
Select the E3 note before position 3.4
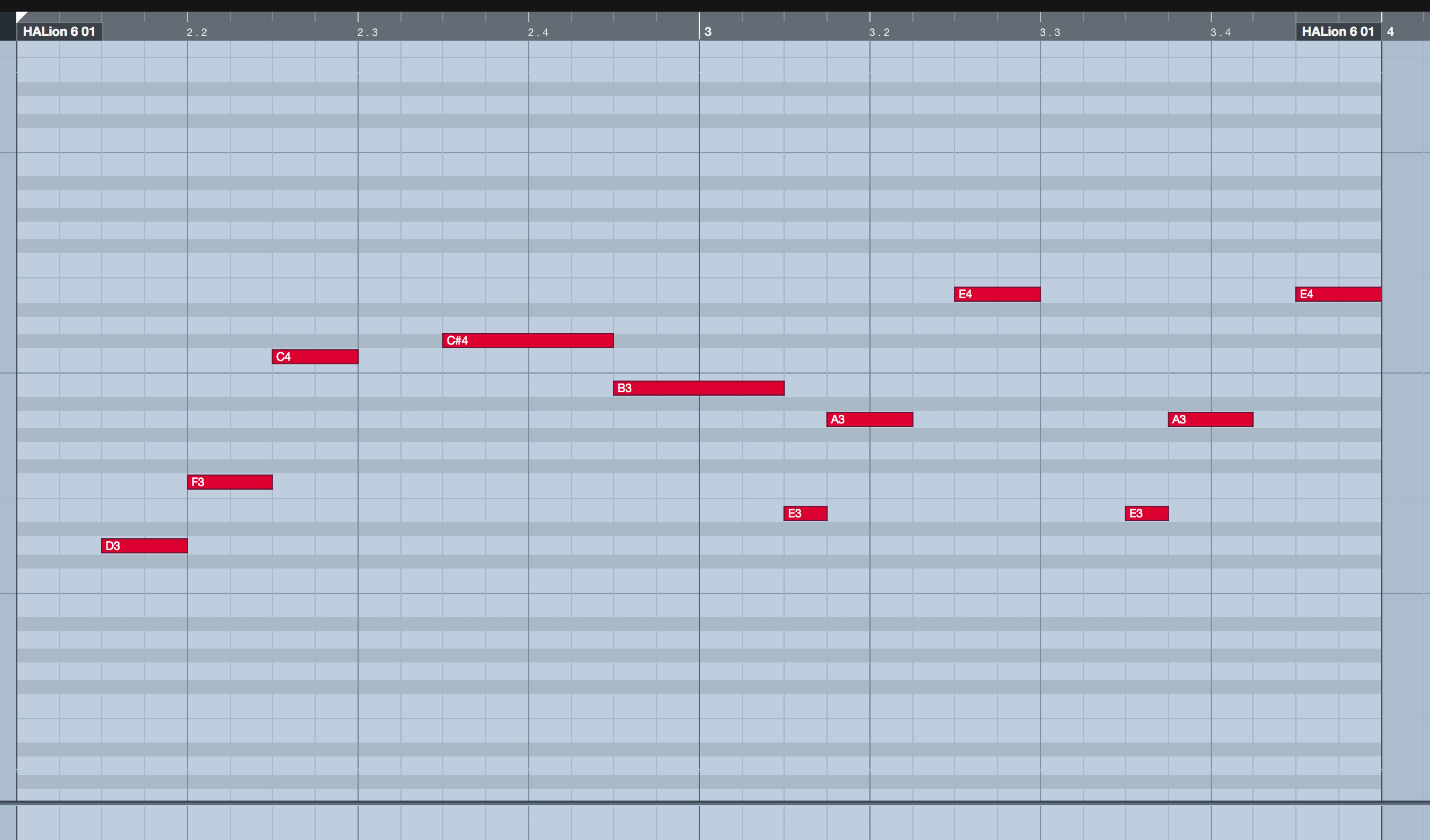[x=1146, y=513]
